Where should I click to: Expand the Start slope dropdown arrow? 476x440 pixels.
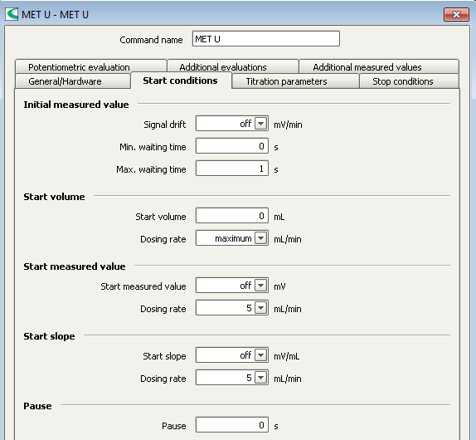[x=261, y=355]
